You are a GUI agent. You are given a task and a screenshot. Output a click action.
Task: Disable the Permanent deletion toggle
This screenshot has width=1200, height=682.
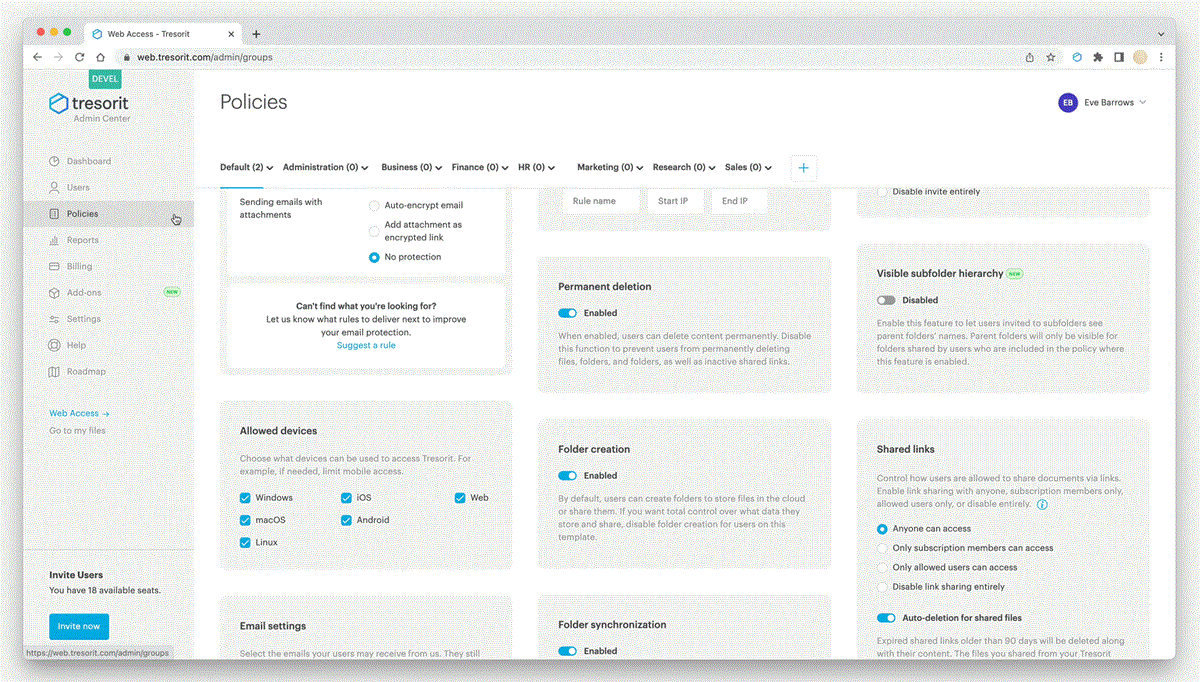[570, 312]
